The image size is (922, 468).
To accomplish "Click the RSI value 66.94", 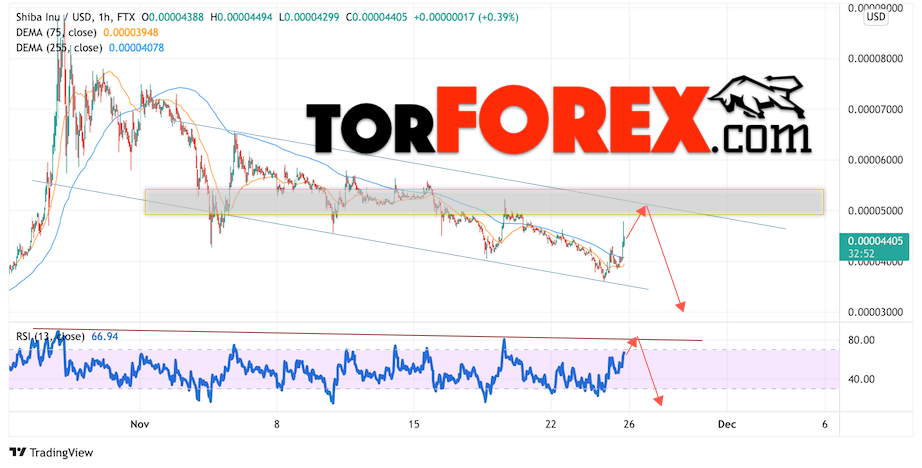I will point(105,337).
